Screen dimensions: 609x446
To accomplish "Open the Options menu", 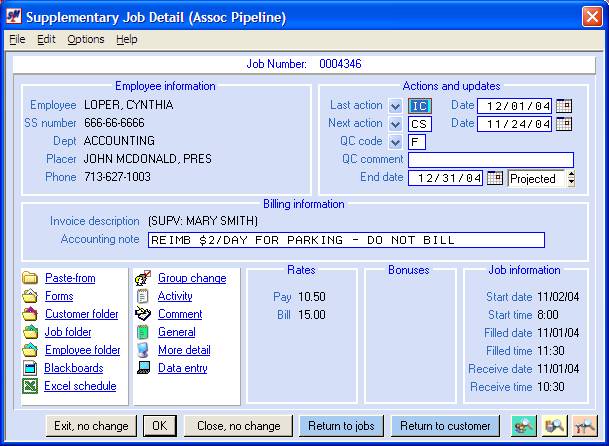I will coord(86,39).
